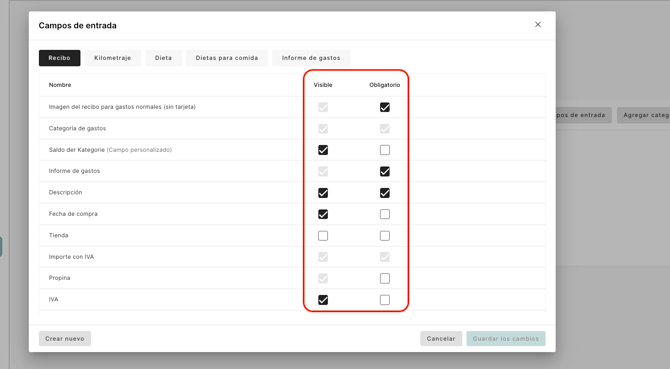Check Obligatorio for Propina

pos(385,278)
